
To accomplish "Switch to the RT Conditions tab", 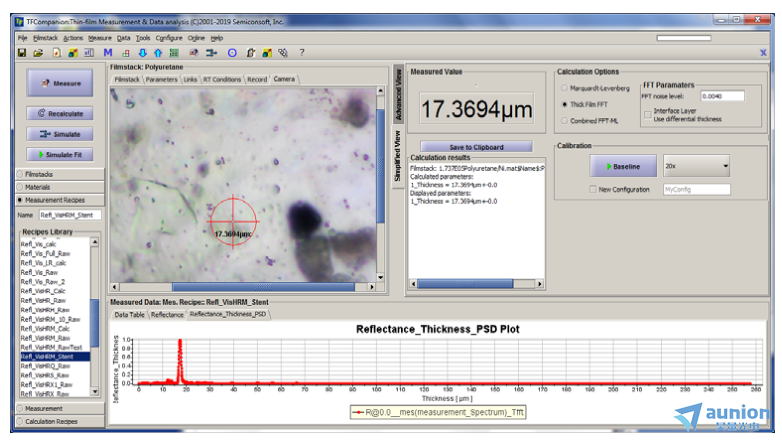I will click(x=222, y=79).
